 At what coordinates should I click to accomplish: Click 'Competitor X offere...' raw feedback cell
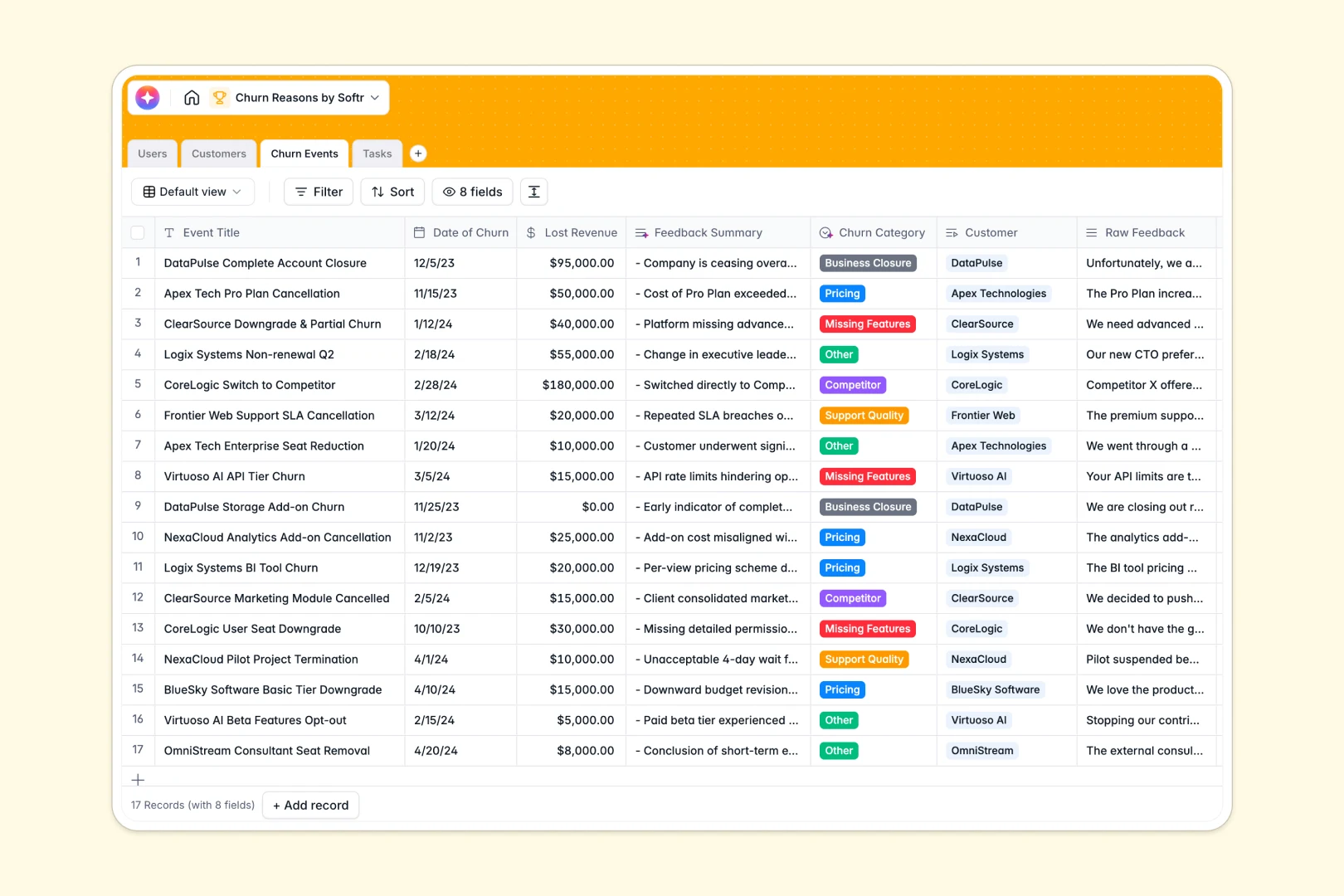click(x=1147, y=385)
